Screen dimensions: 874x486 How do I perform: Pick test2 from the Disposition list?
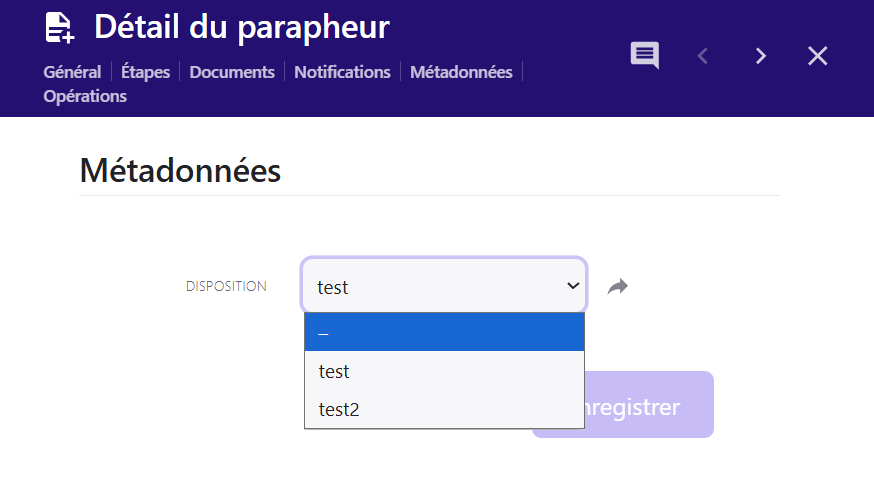pos(444,409)
